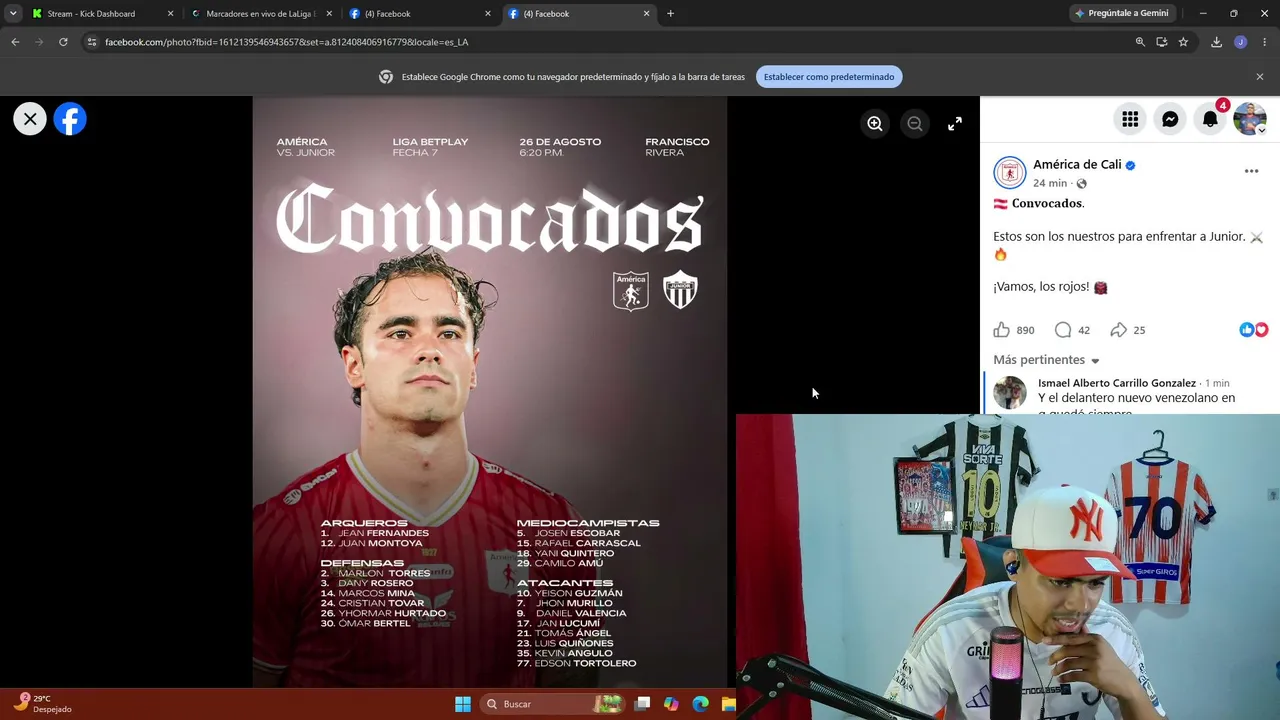
Task: Open Chrome downloads
Action: (1216, 42)
